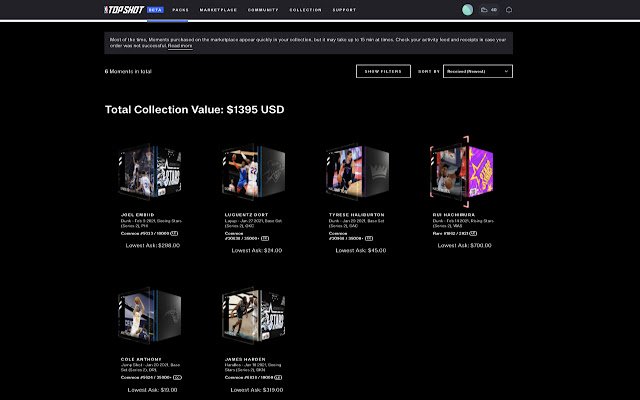
Task: Open the Community menu
Action: (x=263, y=10)
